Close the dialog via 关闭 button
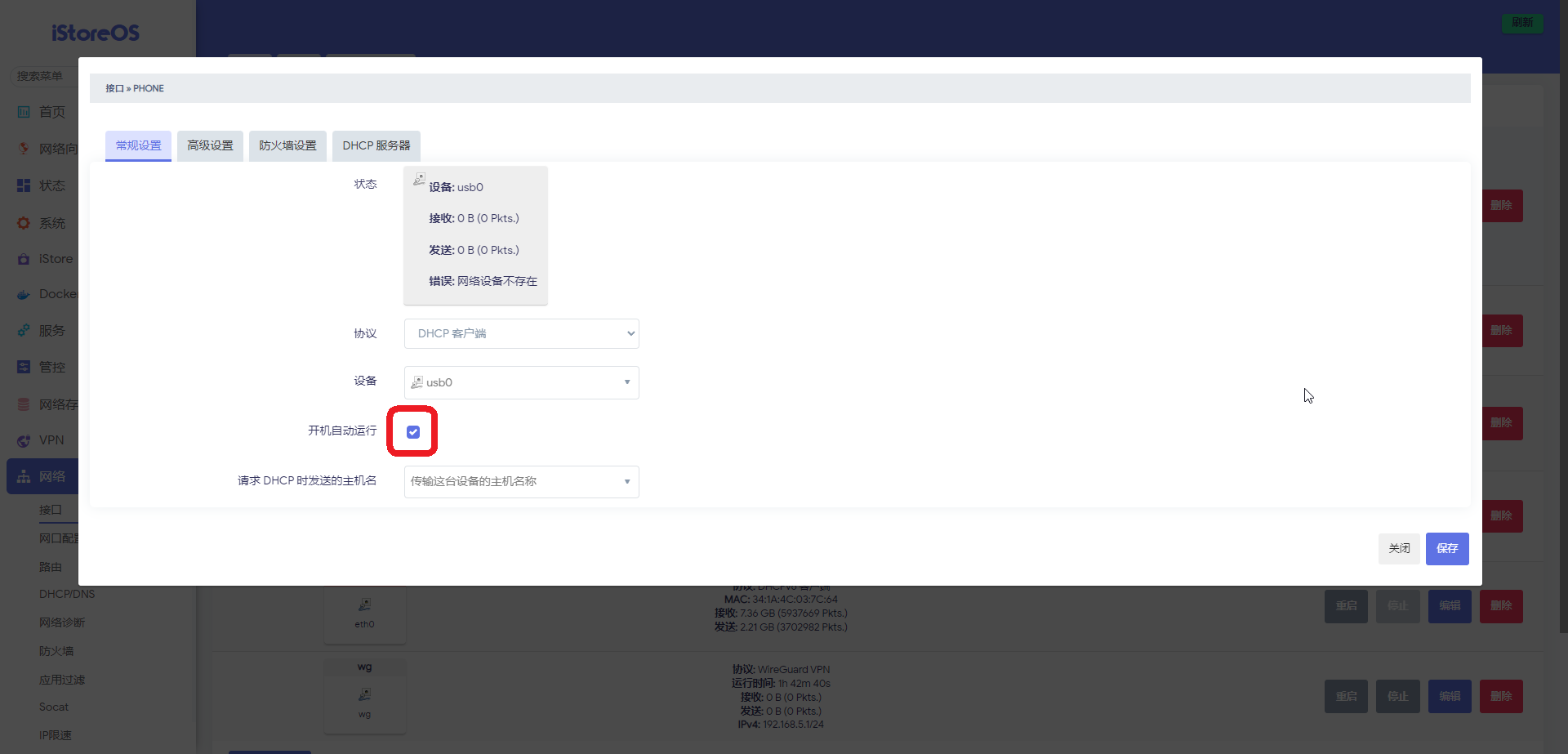The image size is (1568, 754). (1399, 548)
